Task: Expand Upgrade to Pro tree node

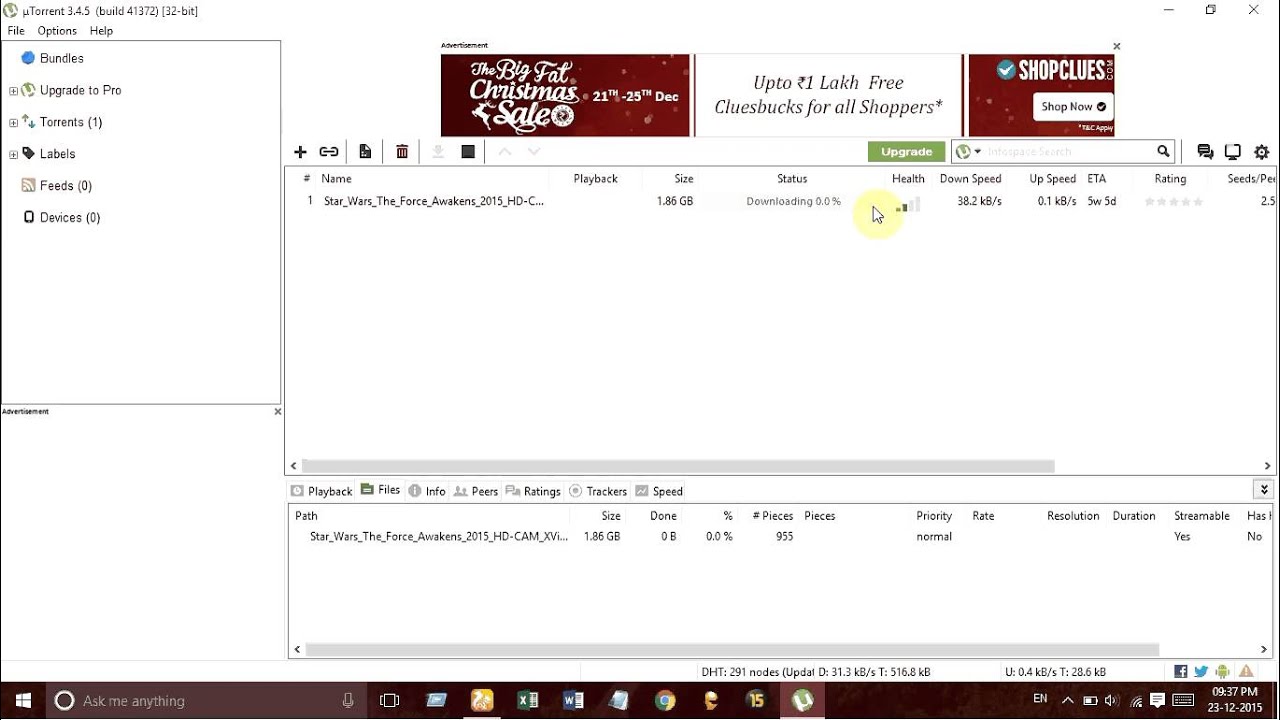Action: pyautogui.click(x=13, y=91)
